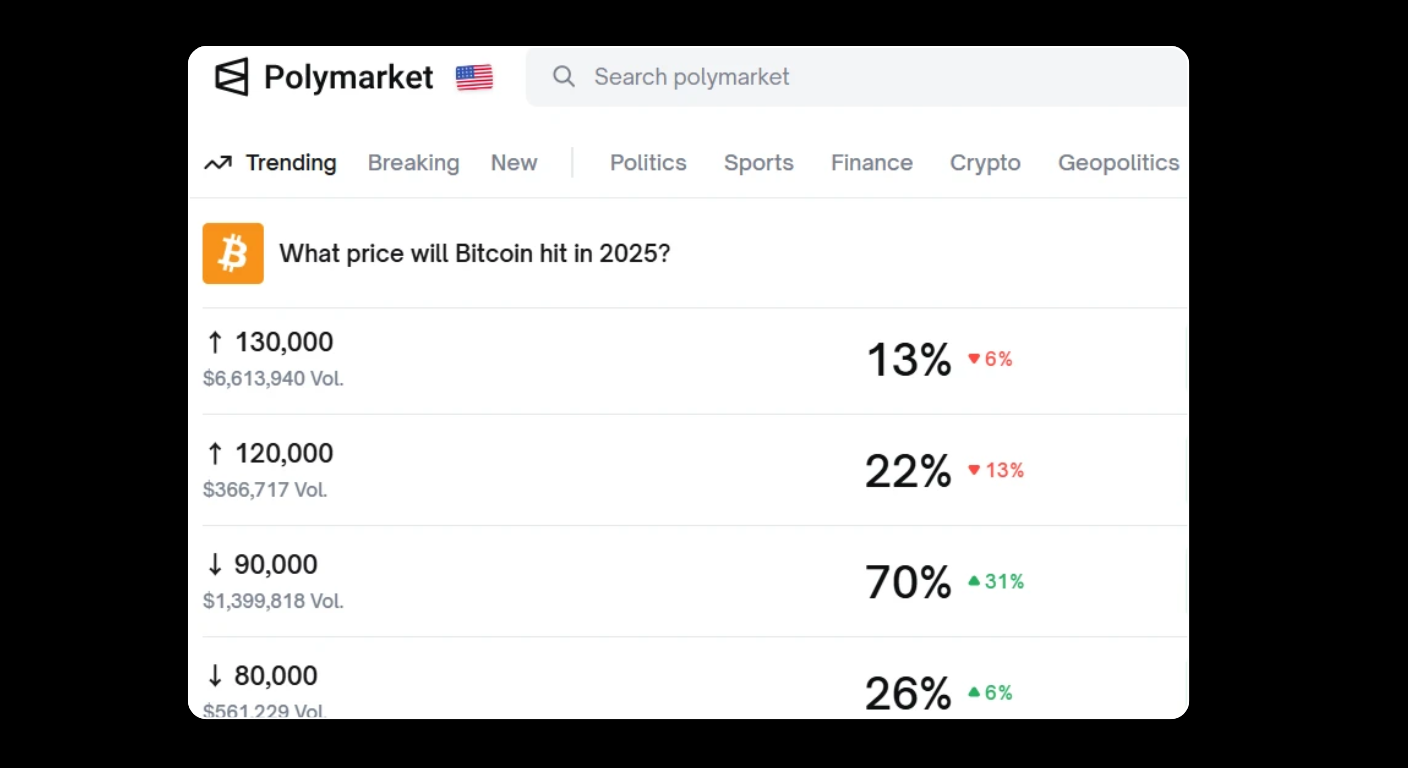Screen dimensions: 1408x768
Task: Switch to the Politics category tab
Action: tap(648, 162)
